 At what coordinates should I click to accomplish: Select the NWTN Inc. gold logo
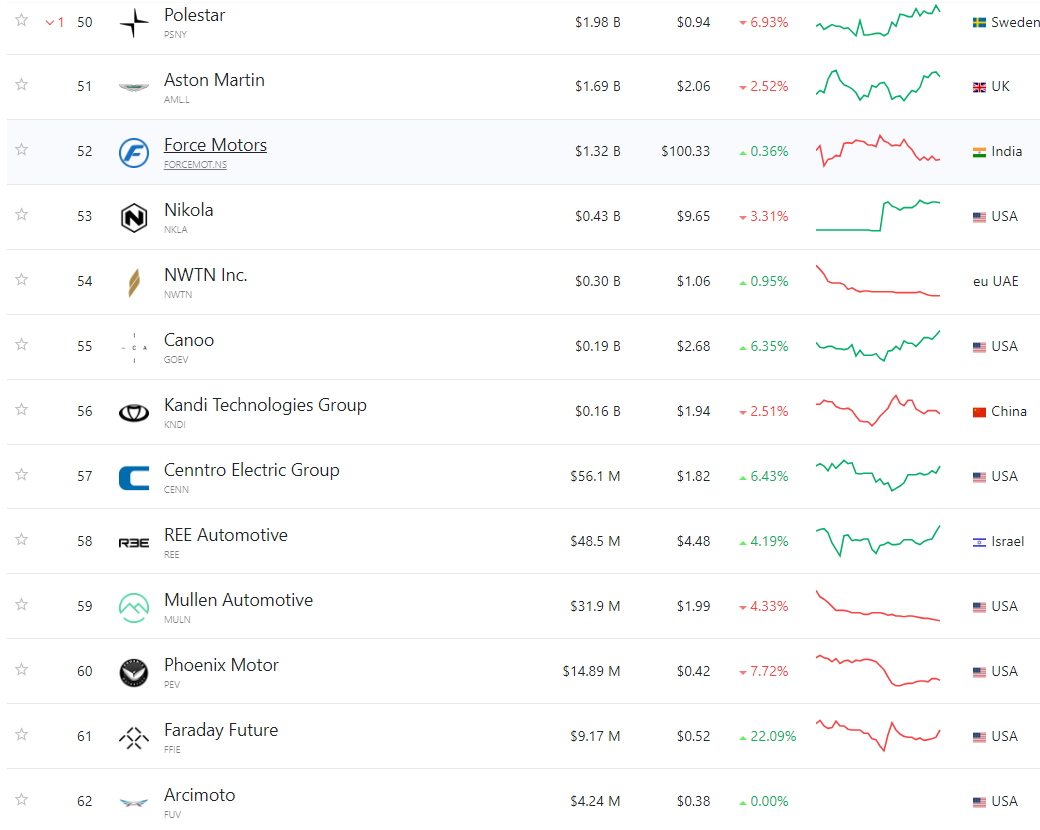coord(134,283)
